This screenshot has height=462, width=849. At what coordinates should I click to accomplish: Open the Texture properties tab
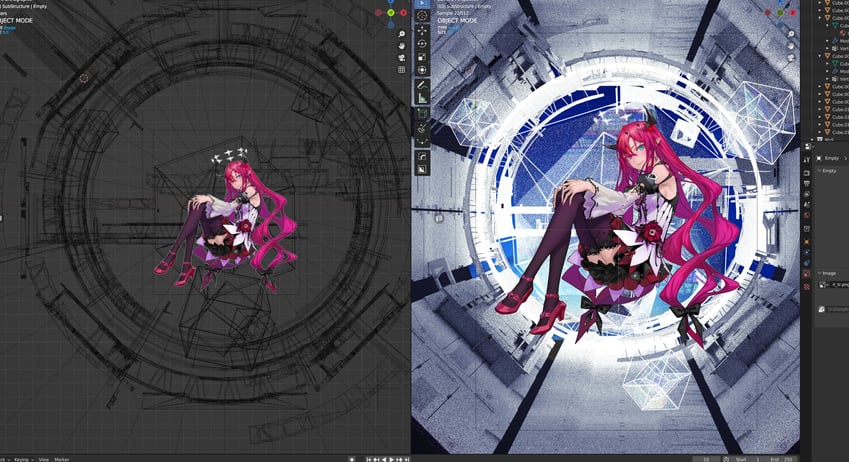807,287
